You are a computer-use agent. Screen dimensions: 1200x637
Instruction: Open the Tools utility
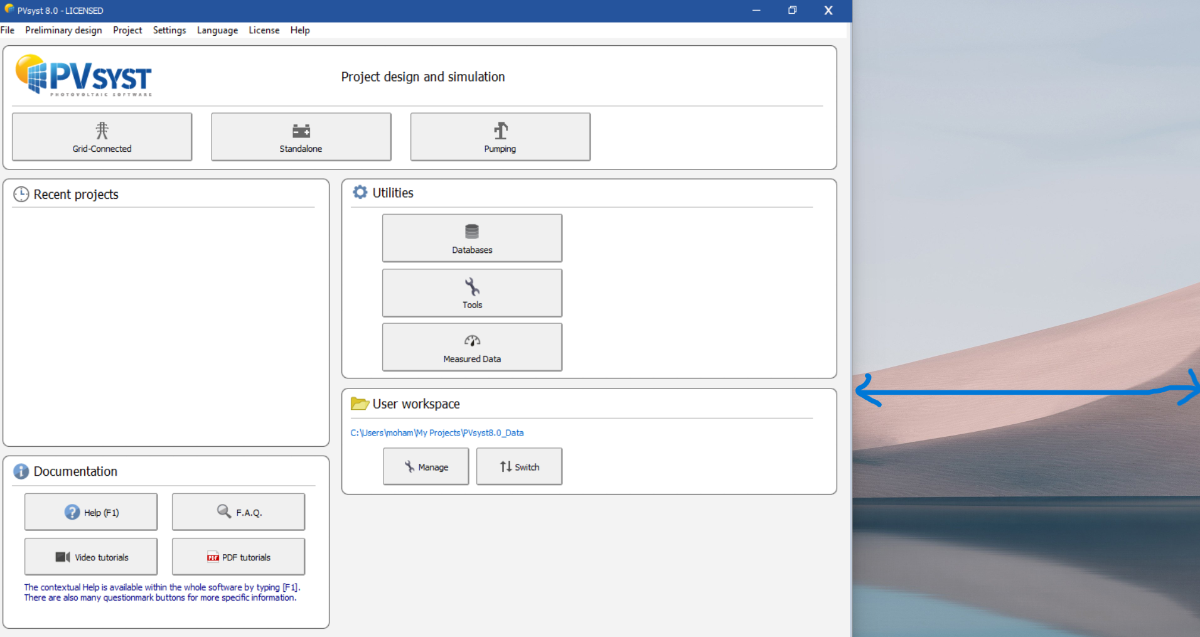(472, 293)
